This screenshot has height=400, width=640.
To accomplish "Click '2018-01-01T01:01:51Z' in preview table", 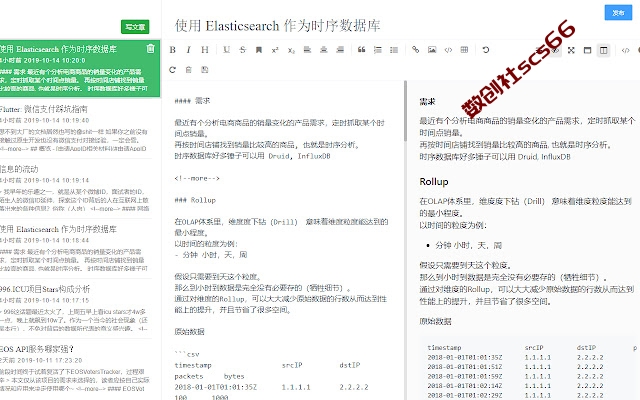I will pyautogui.click(x=465, y=367).
